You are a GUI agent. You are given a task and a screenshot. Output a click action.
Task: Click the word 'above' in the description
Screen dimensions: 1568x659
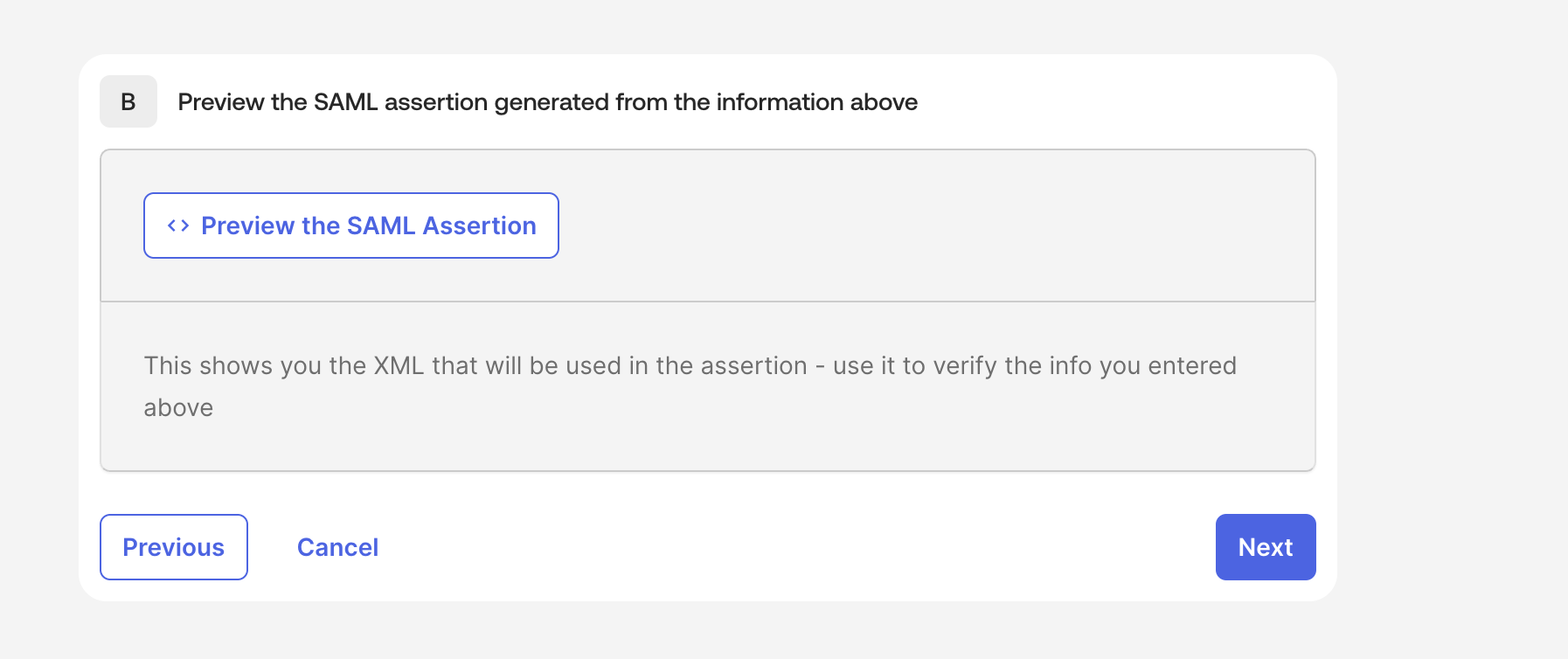[178, 408]
